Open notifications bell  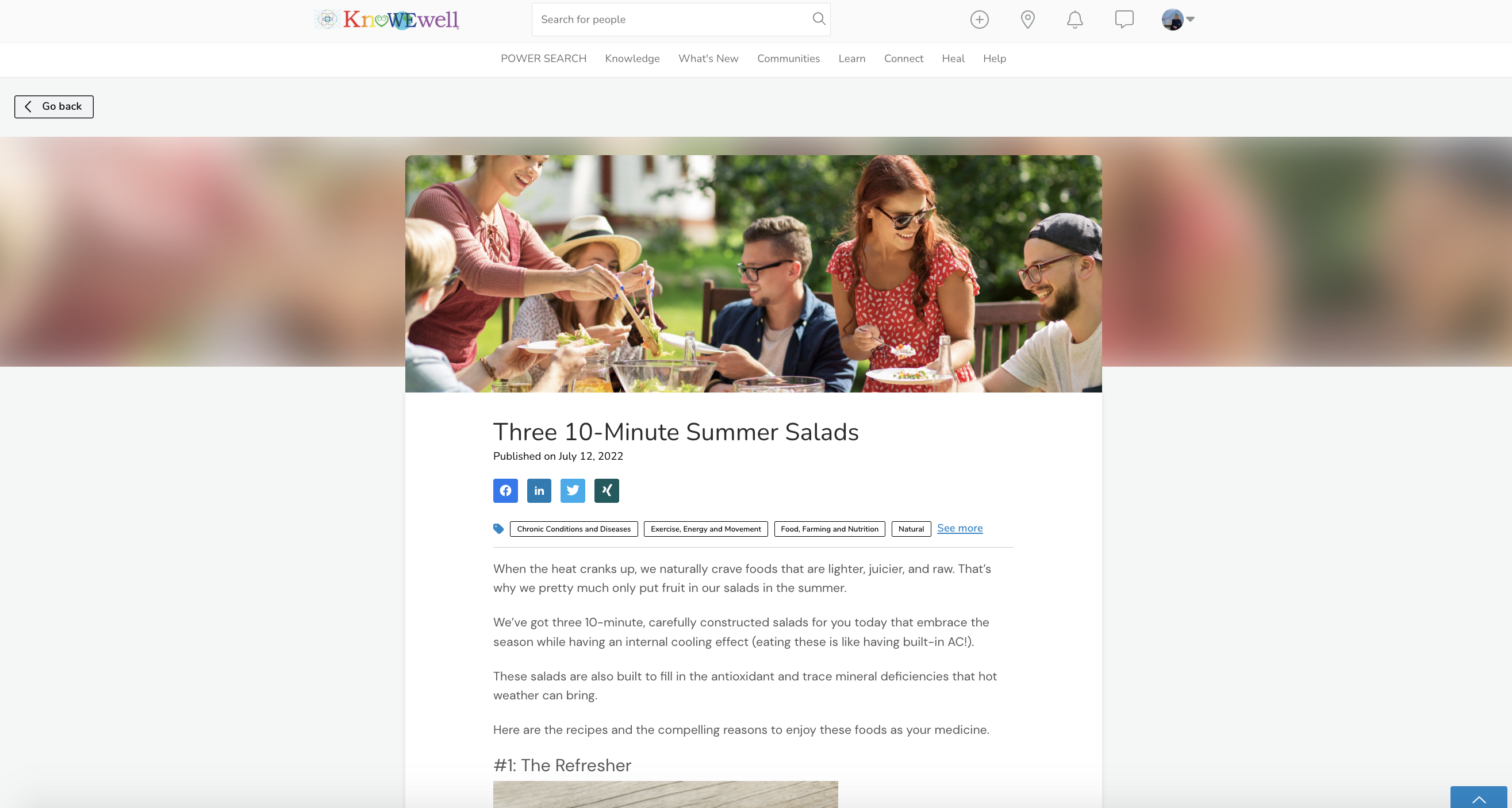pos(1074,20)
